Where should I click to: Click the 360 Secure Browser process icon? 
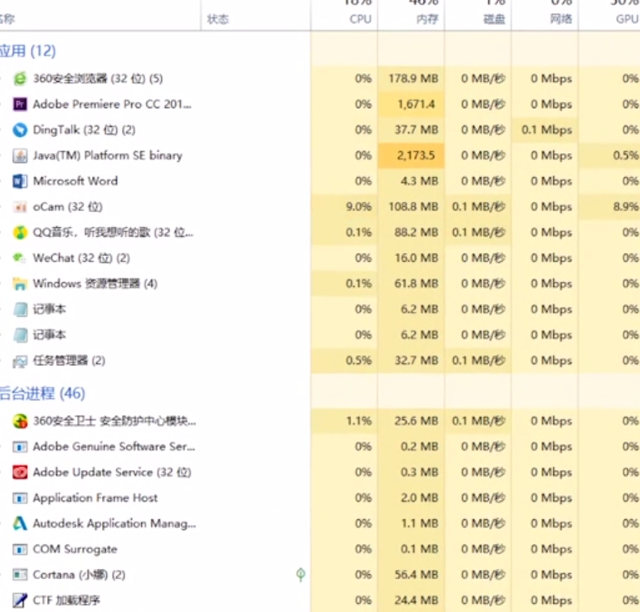click(20, 78)
